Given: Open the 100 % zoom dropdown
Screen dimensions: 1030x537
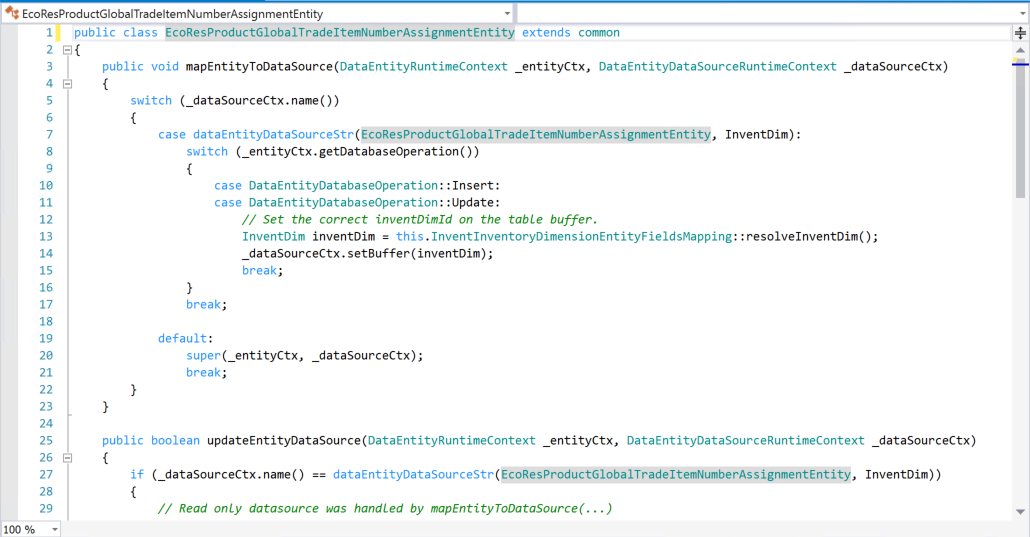Looking at the screenshot, I should pyautogui.click(x=53, y=529).
